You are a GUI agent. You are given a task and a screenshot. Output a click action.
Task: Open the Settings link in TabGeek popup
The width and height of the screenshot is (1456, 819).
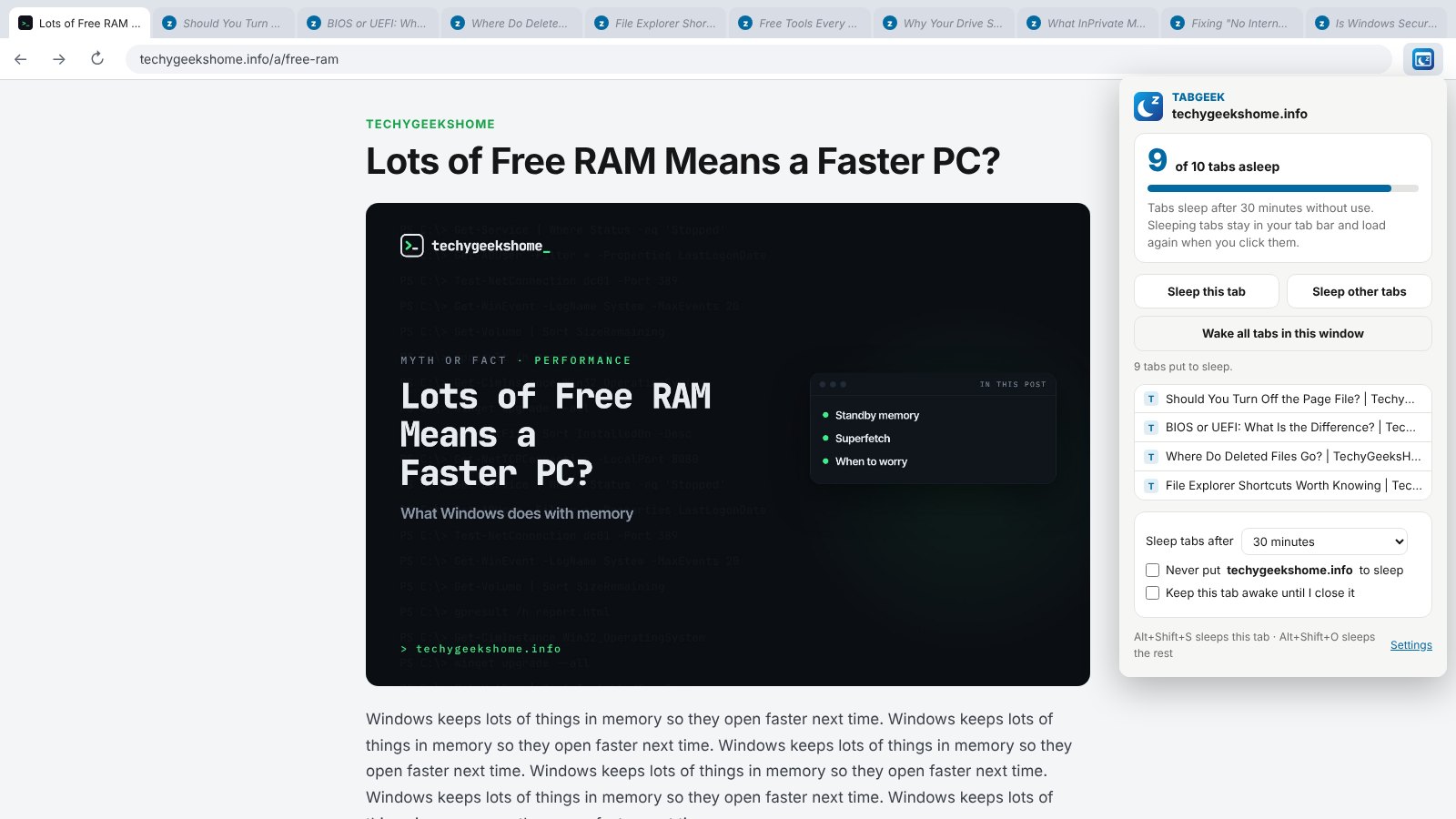pyautogui.click(x=1411, y=645)
